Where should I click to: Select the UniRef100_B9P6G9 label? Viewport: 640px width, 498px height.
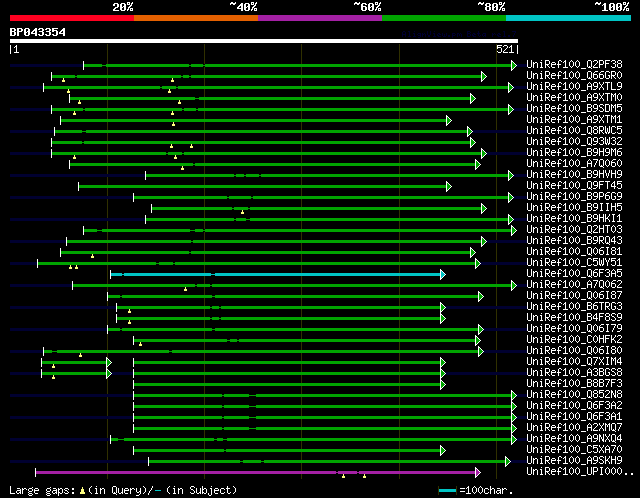(574, 197)
